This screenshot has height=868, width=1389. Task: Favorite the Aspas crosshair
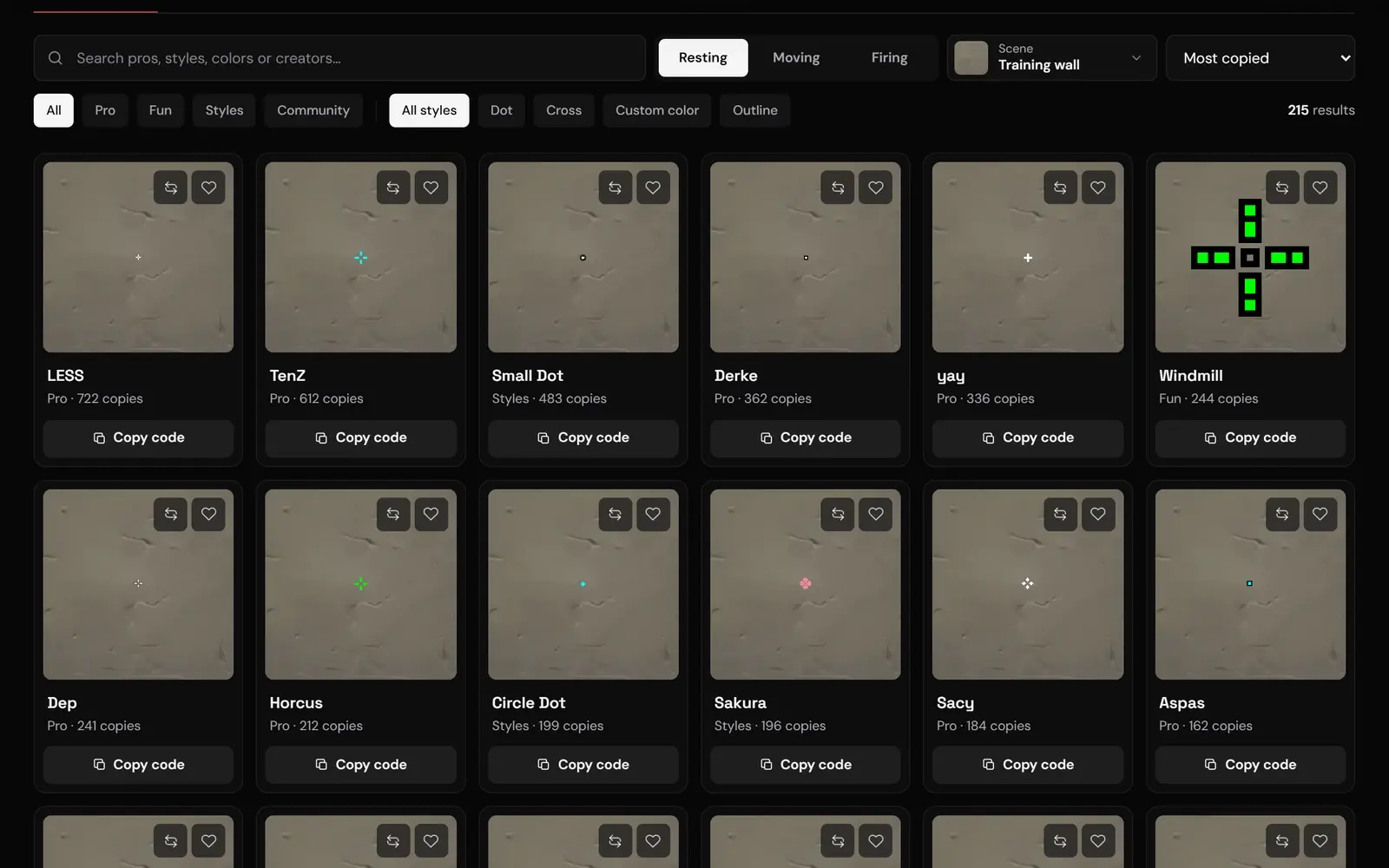point(1320,514)
